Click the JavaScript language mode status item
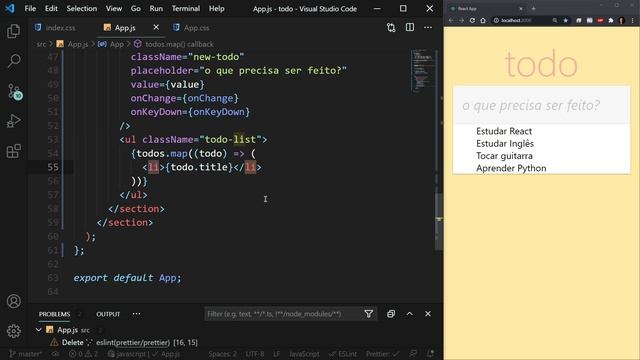 [304, 354]
